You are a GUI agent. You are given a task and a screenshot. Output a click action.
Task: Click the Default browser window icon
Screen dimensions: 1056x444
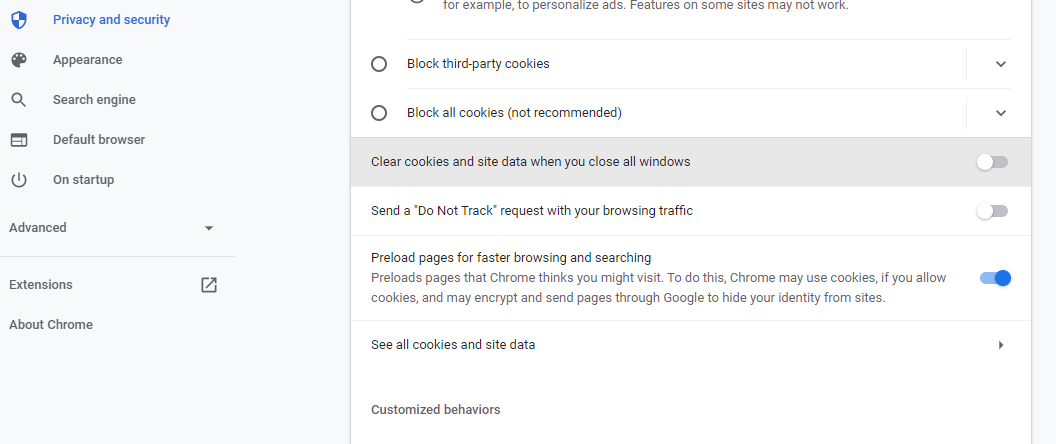coord(19,139)
